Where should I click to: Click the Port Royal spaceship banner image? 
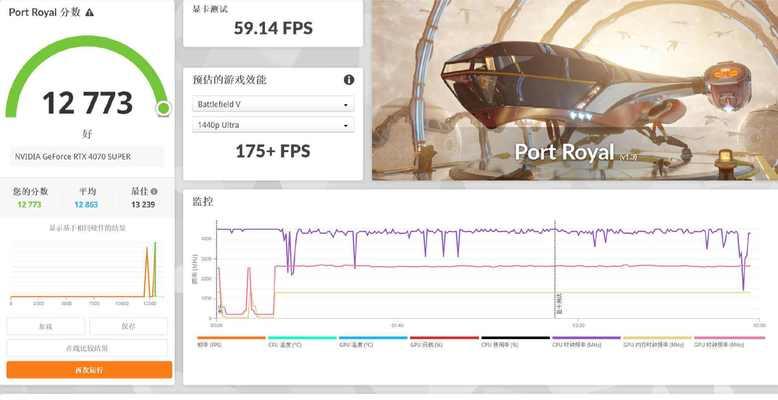tap(575, 90)
